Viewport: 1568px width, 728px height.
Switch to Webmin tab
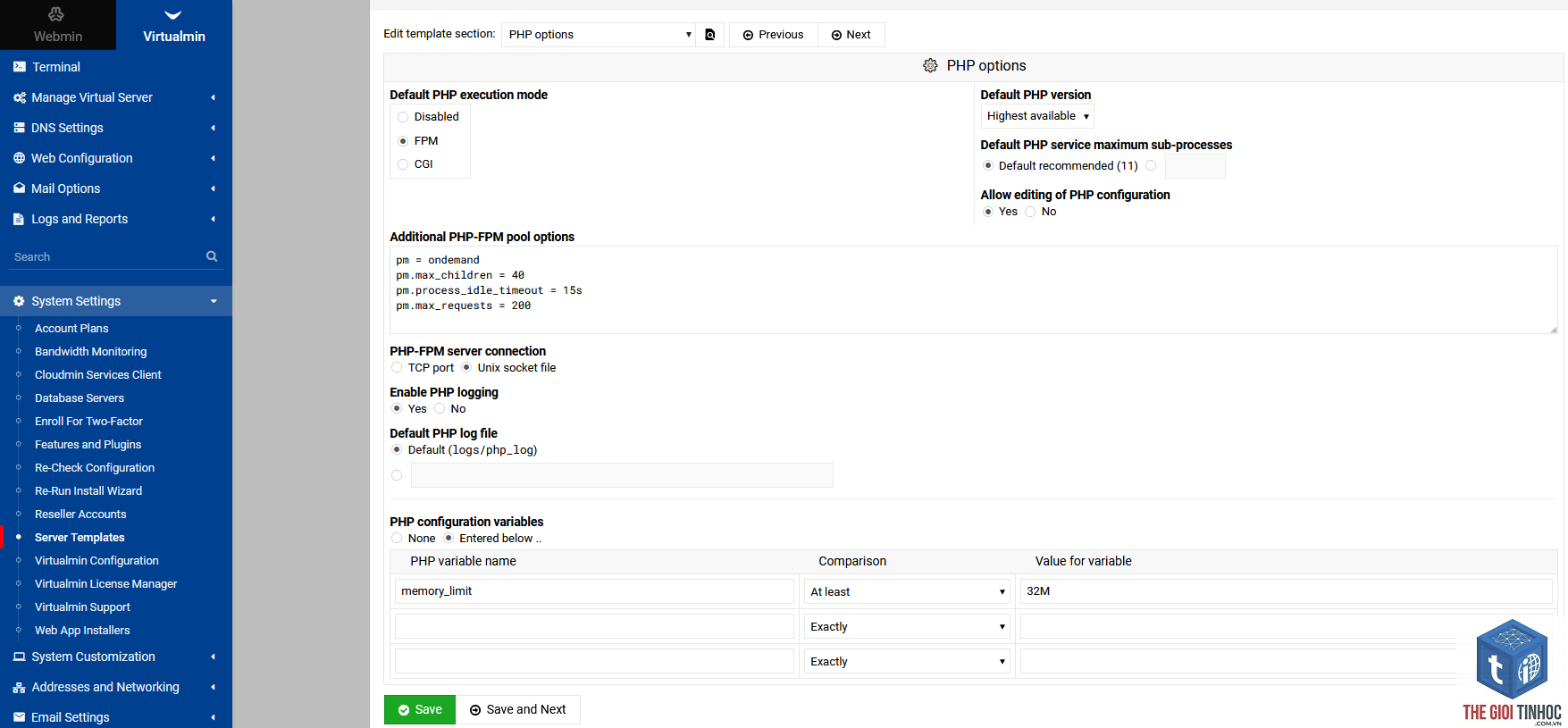coord(58,25)
